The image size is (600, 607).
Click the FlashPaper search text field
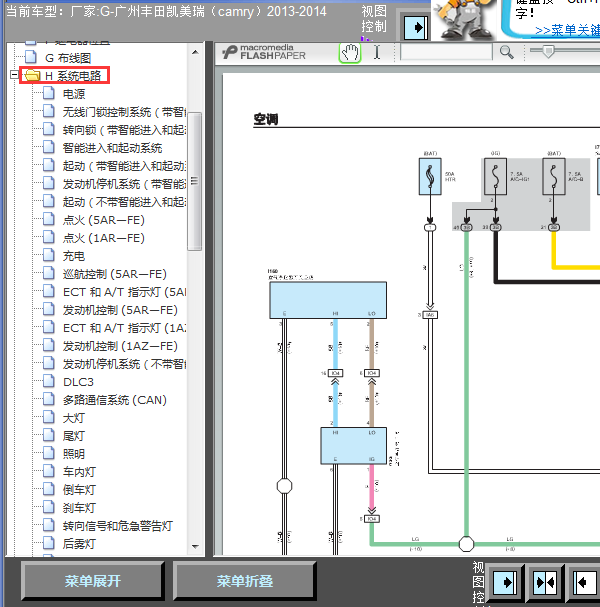pos(446,52)
